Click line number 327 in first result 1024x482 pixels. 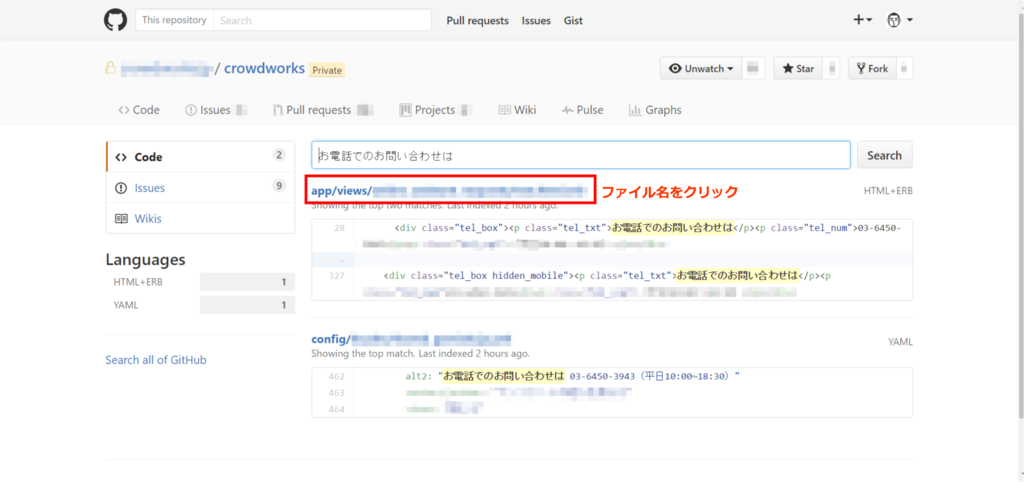336,276
